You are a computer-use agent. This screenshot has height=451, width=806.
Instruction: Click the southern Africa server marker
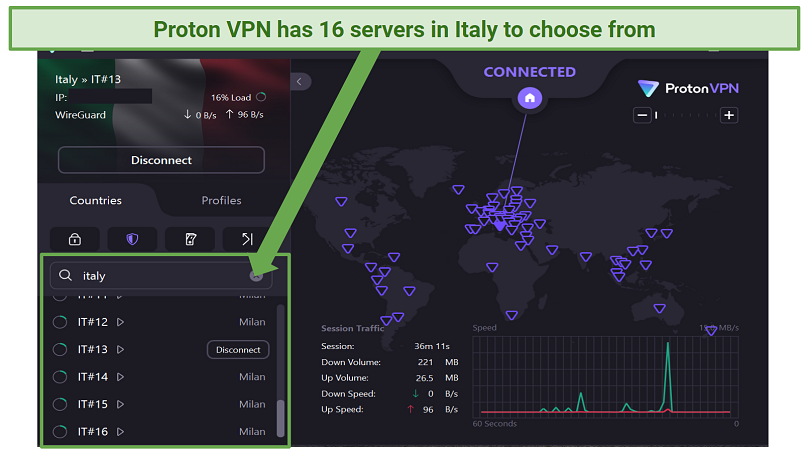point(511,315)
